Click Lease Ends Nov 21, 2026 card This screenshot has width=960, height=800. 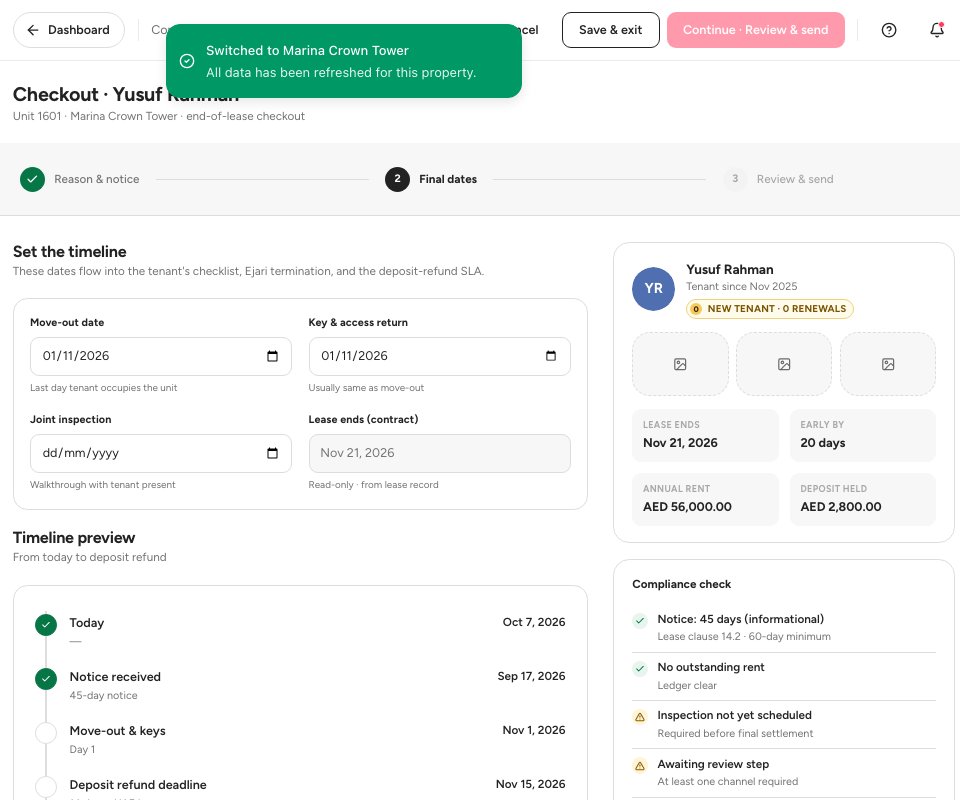pos(705,435)
